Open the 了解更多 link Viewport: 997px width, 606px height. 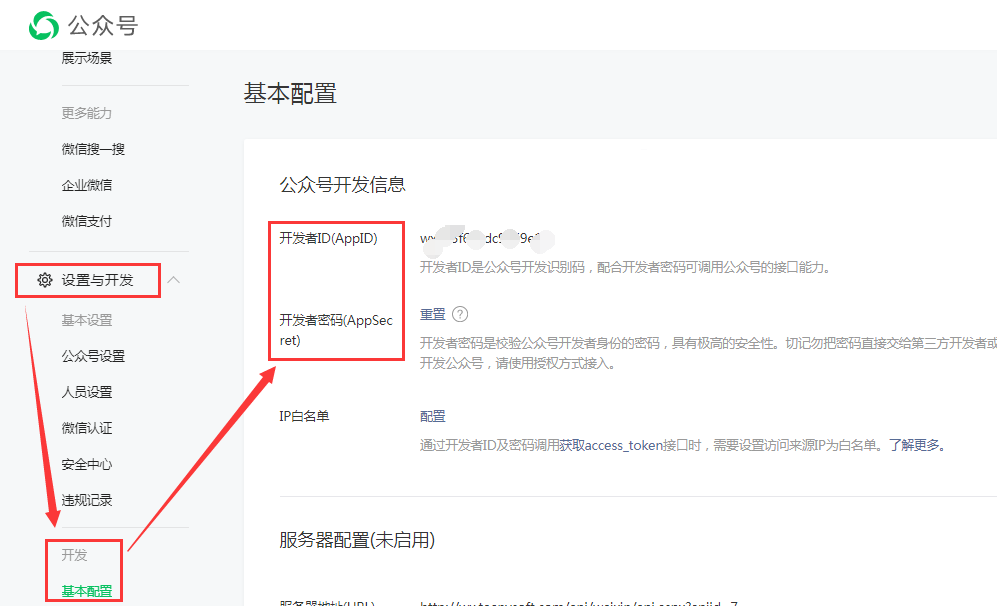[x=916, y=445]
